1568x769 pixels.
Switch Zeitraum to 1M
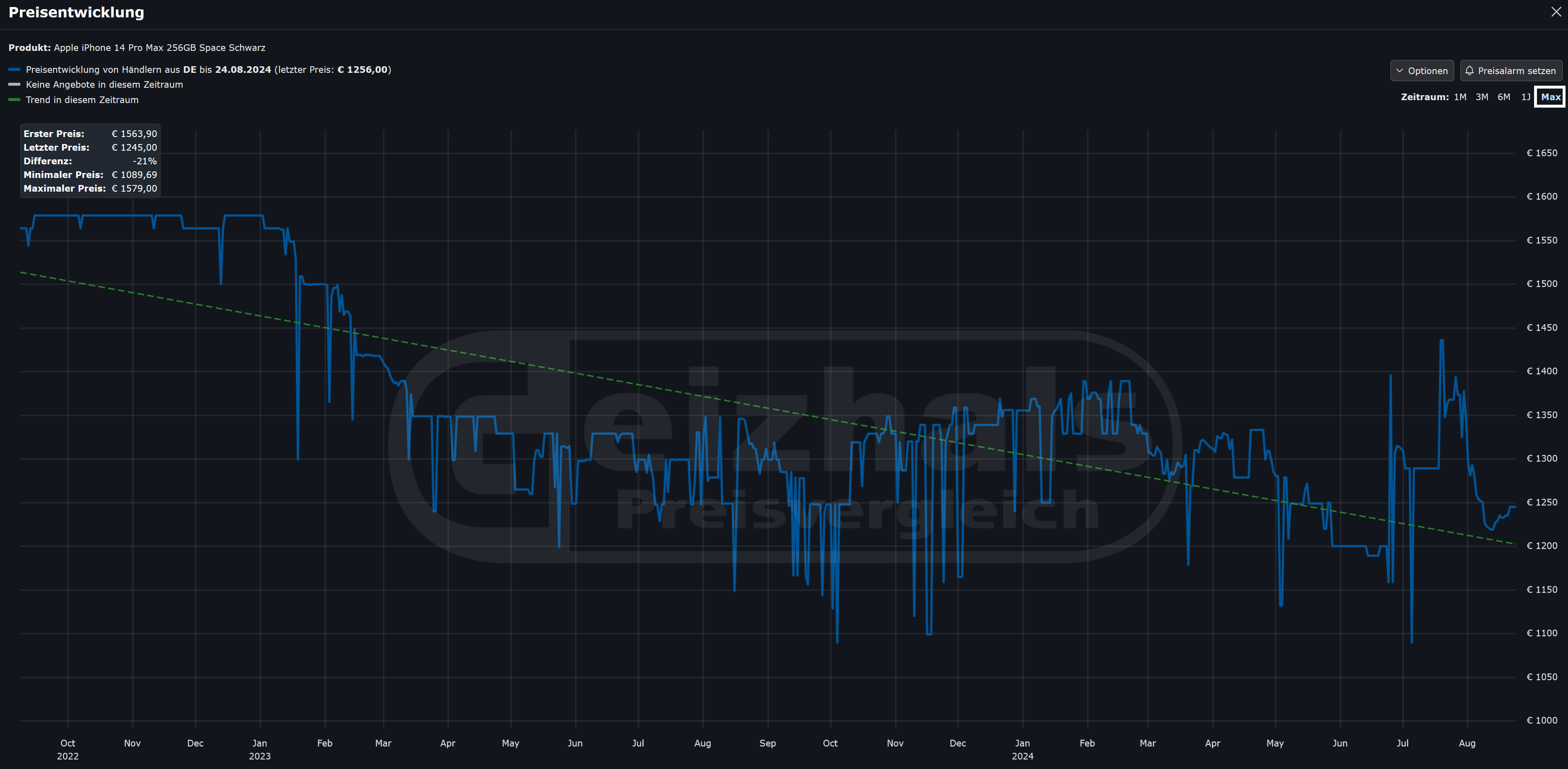[x=1460, y=97]
